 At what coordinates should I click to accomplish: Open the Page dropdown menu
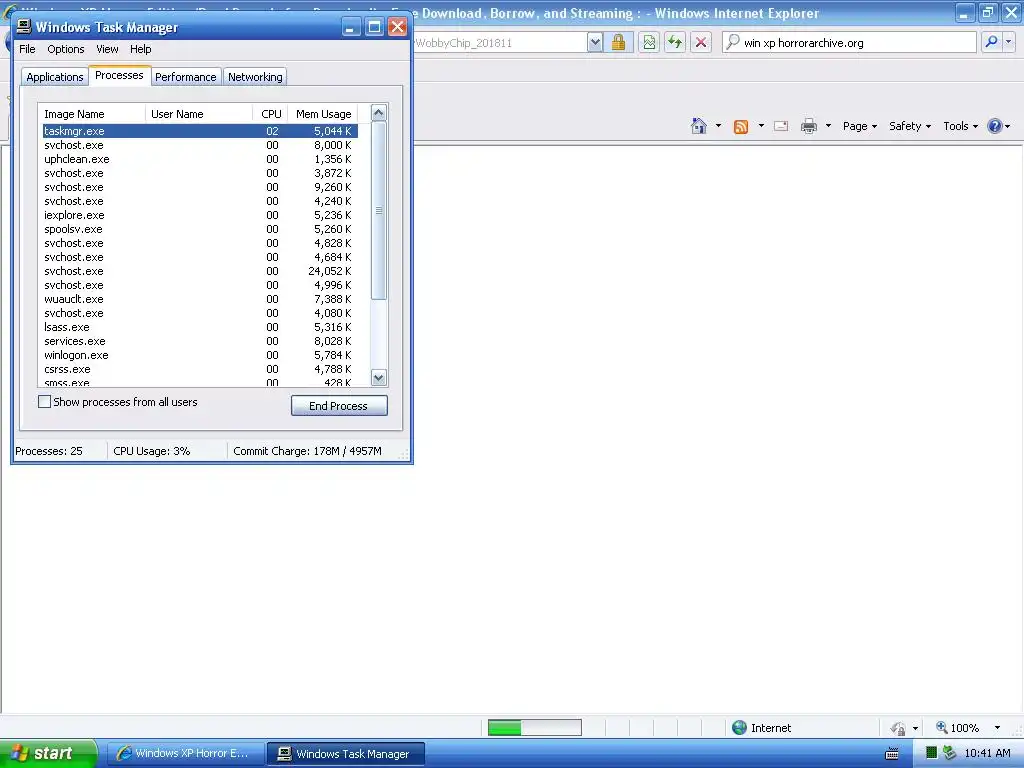point(859,126)
